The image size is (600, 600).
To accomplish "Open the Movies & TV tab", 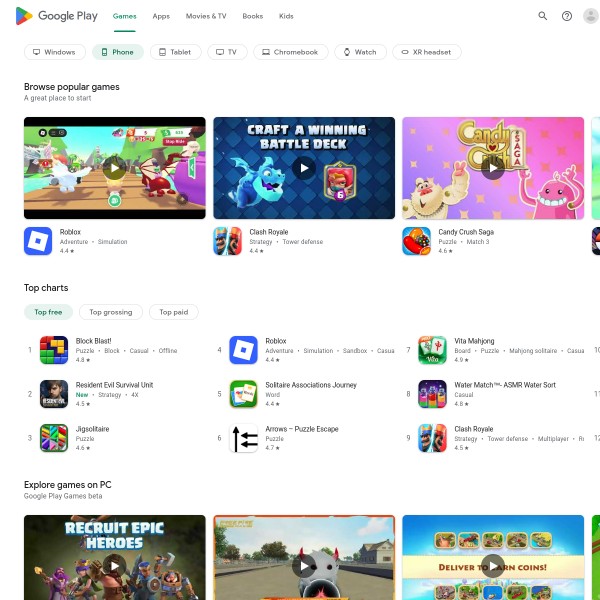I will point(206,16).
